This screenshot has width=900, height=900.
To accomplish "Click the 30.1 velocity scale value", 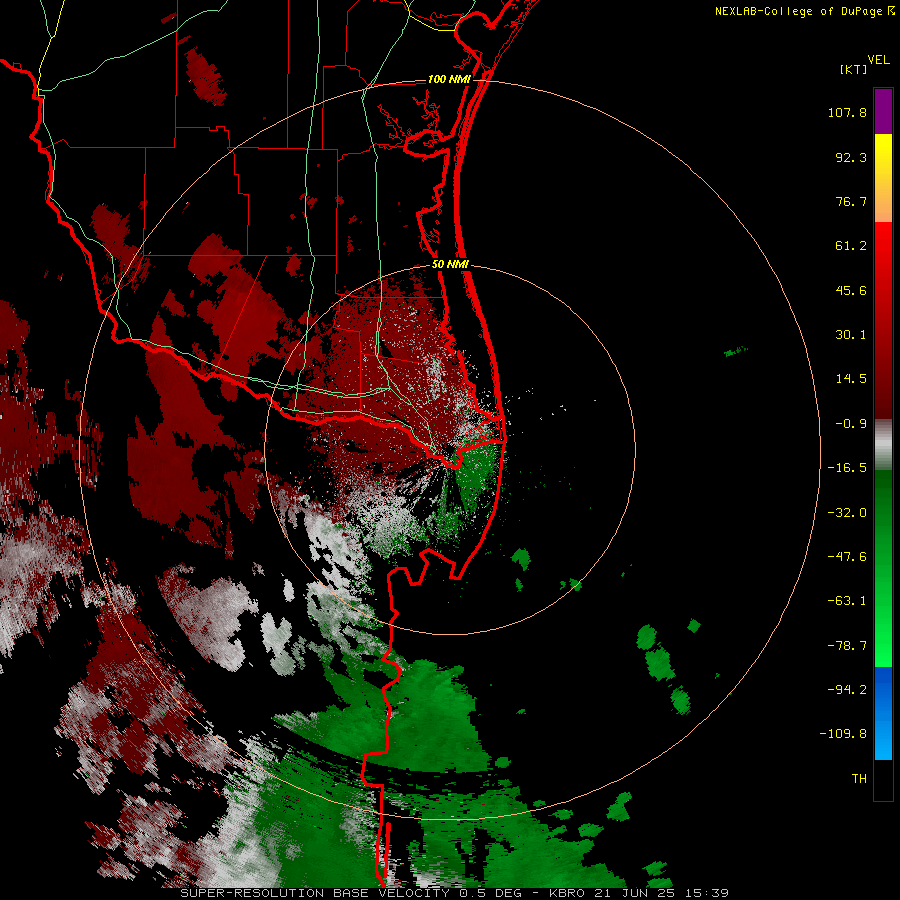I will coord(851,335).
